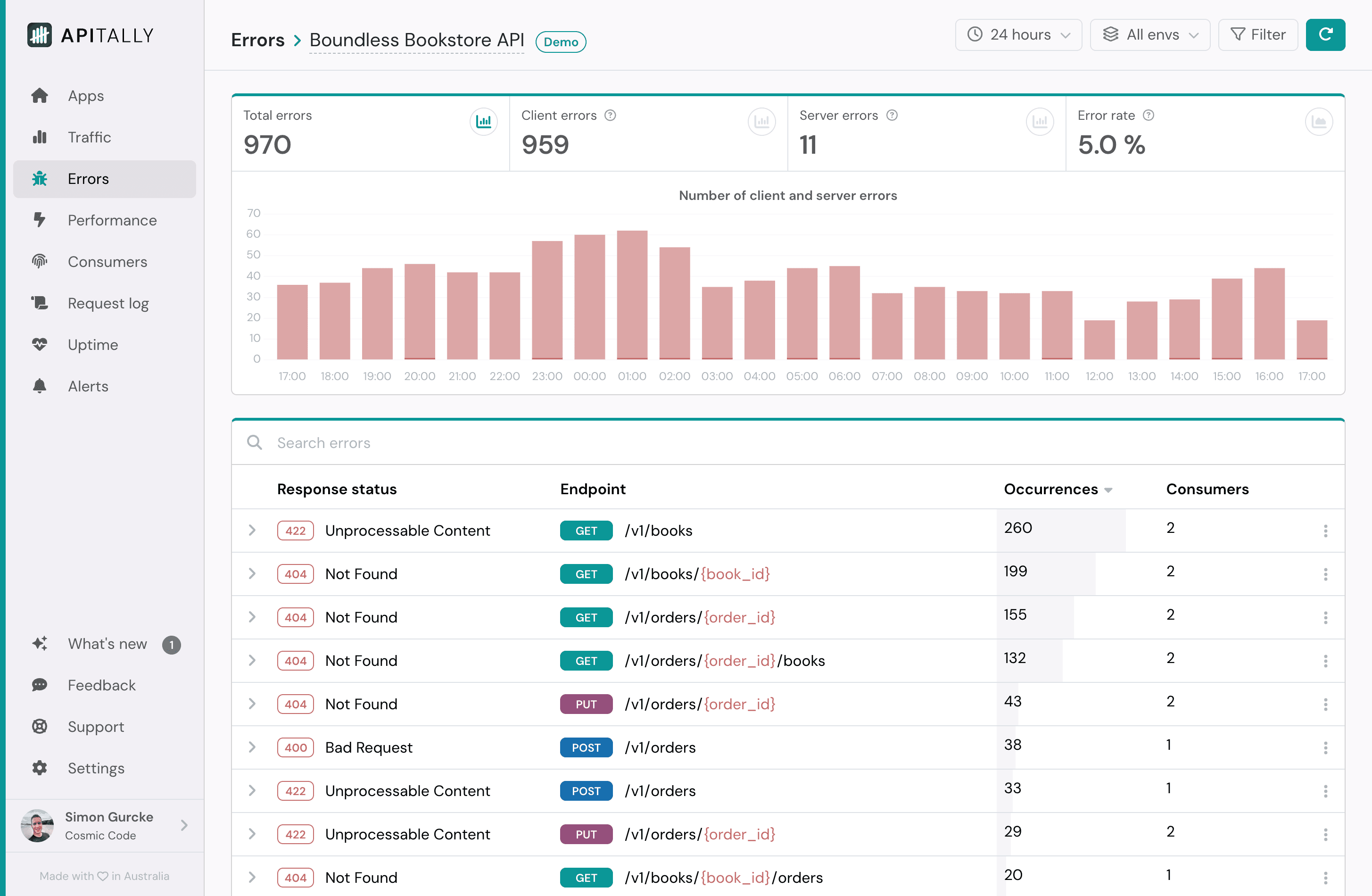Image resolution: width=1372 pixels, height=896 pixels.
Task: Open the Apps menu item
Action: tap(104, 95)
